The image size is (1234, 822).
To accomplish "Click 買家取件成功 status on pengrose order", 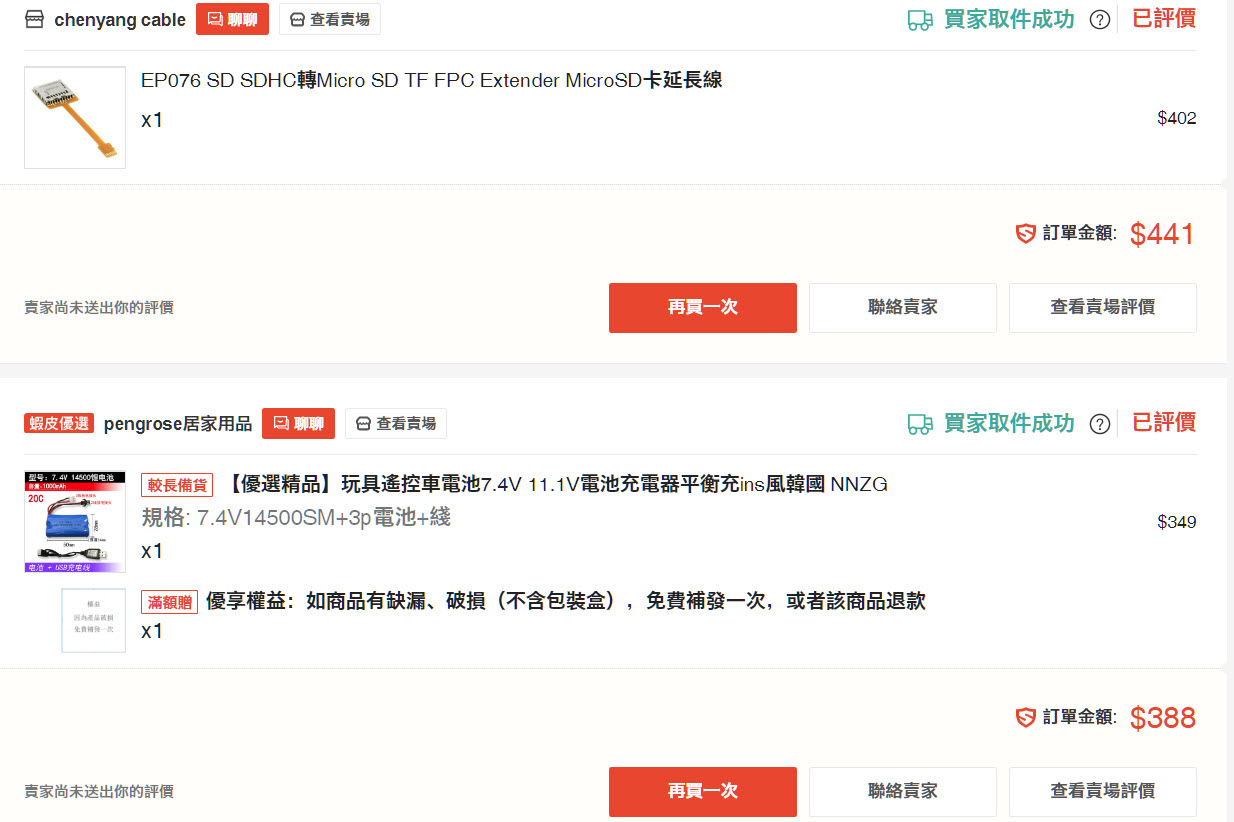I will tap(1009, 423).
